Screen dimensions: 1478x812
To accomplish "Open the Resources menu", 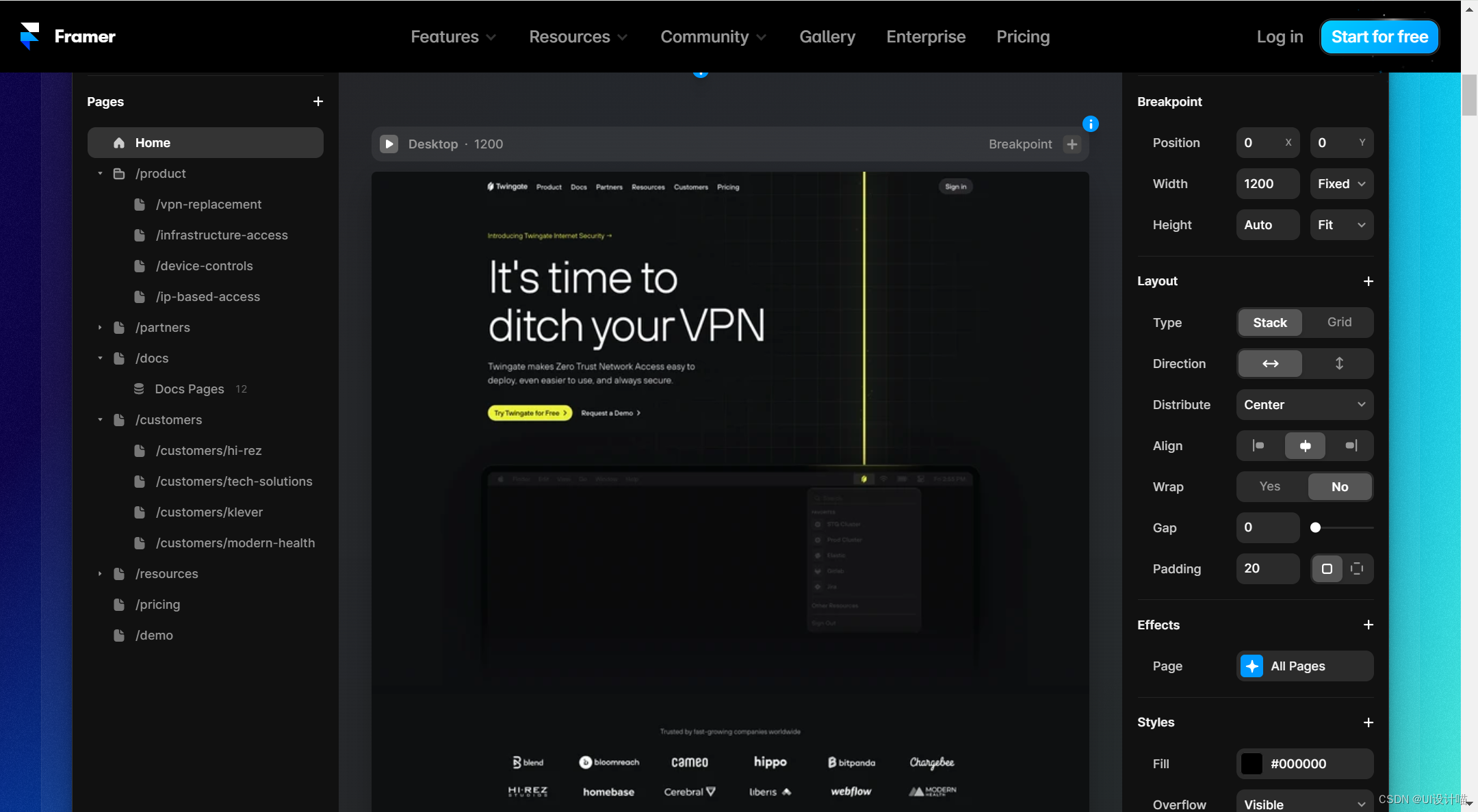I will 578,37.
